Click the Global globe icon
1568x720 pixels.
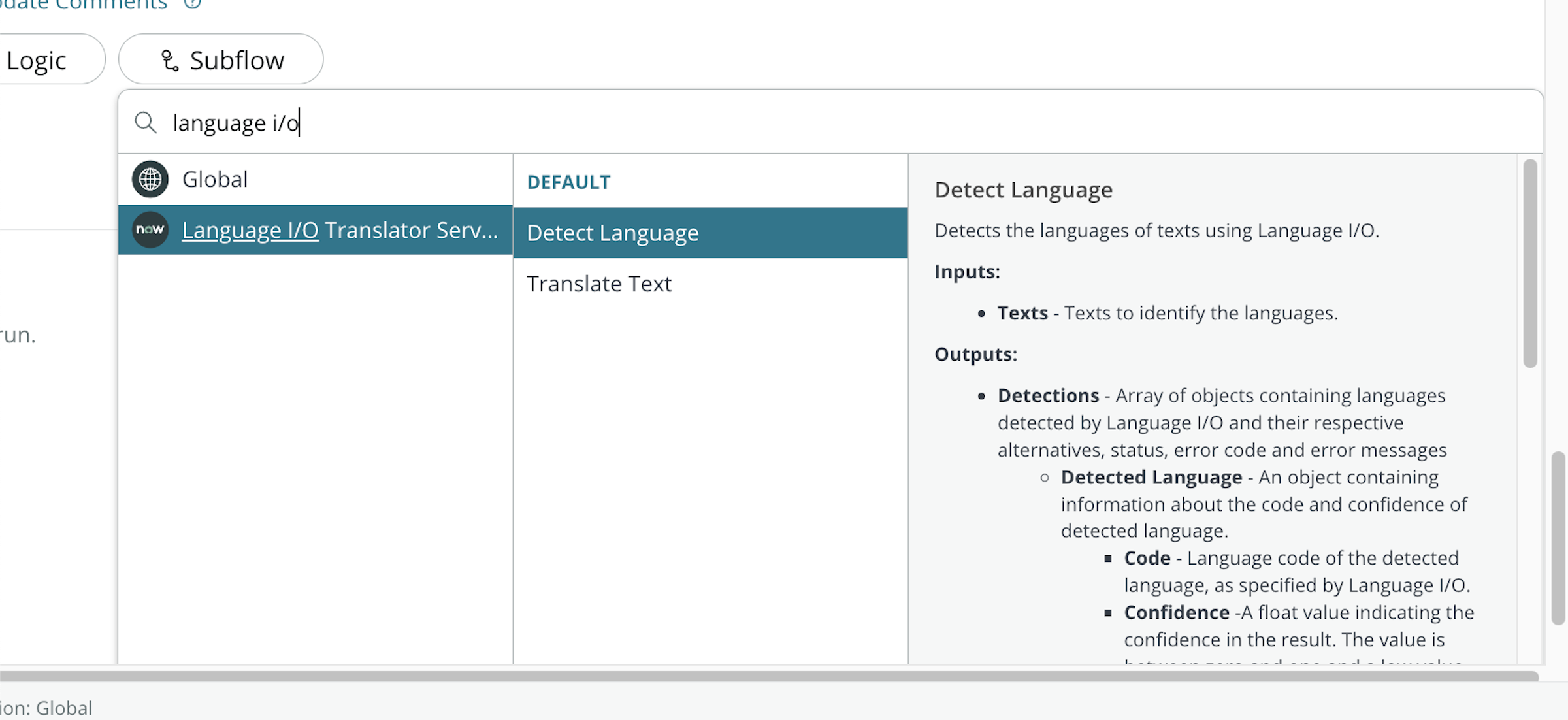[x=150, y=179]
